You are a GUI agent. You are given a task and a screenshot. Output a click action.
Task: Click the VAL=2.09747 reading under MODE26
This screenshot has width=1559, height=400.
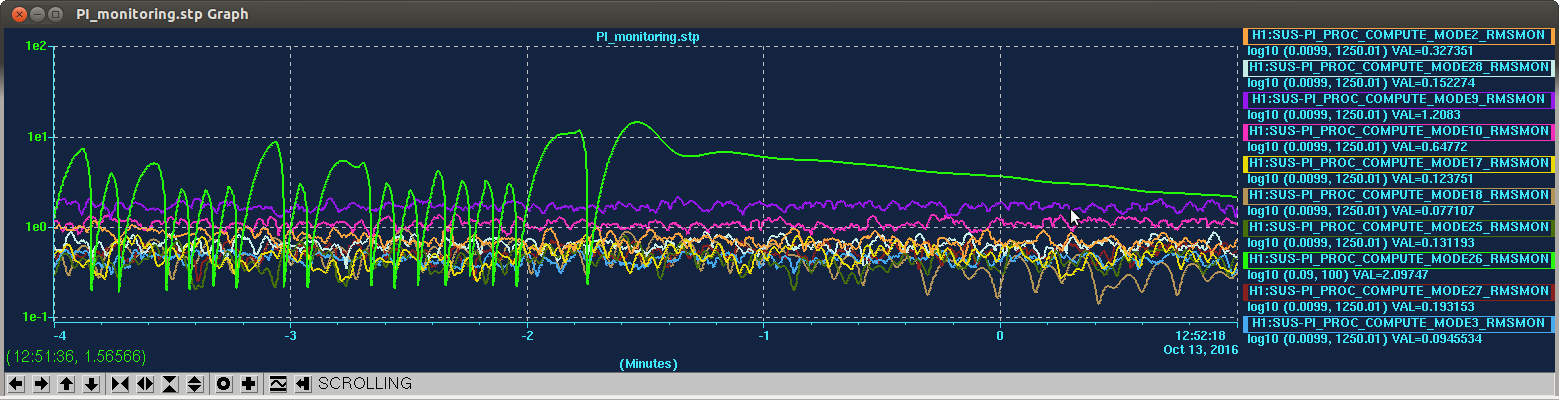point(1392,275)
